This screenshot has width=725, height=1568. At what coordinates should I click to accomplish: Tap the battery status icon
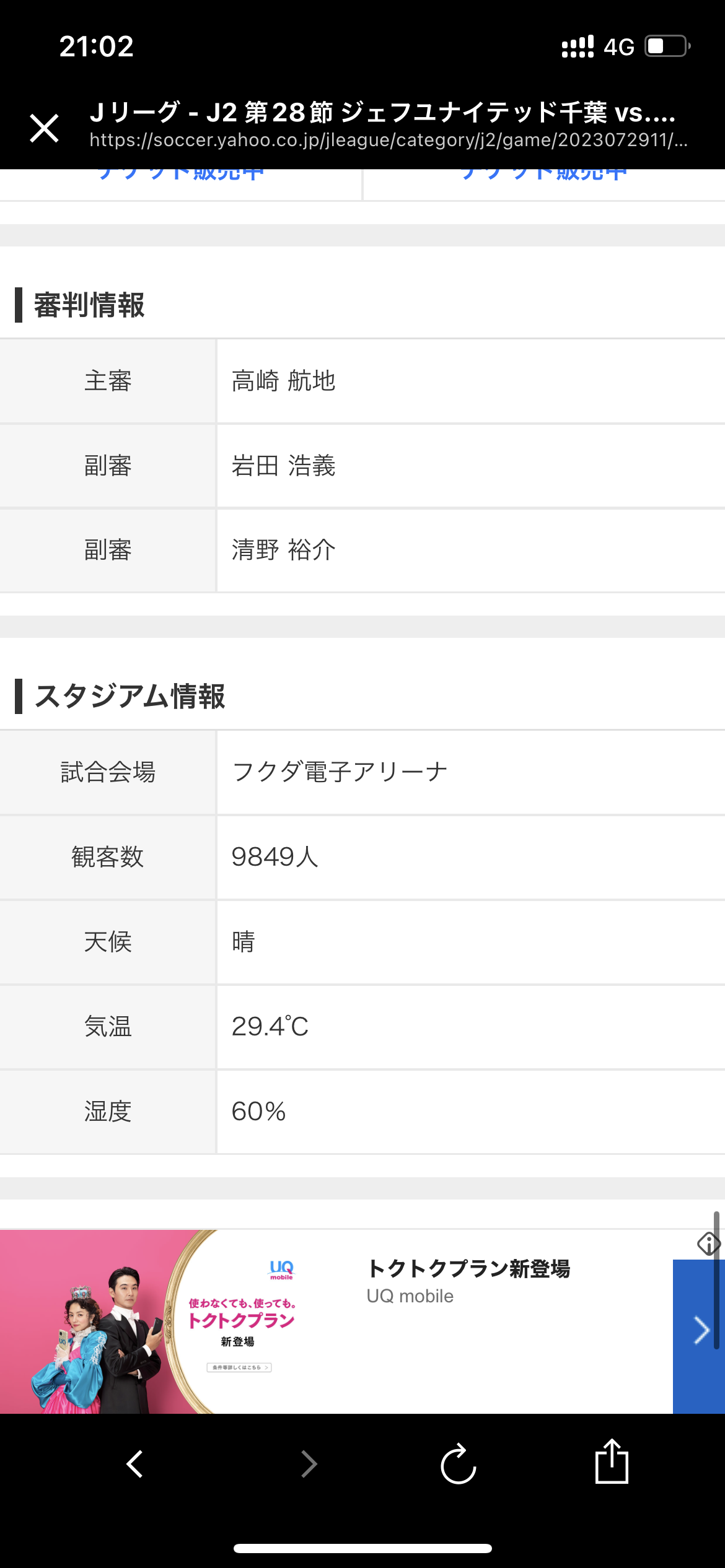tap(667, 46)
